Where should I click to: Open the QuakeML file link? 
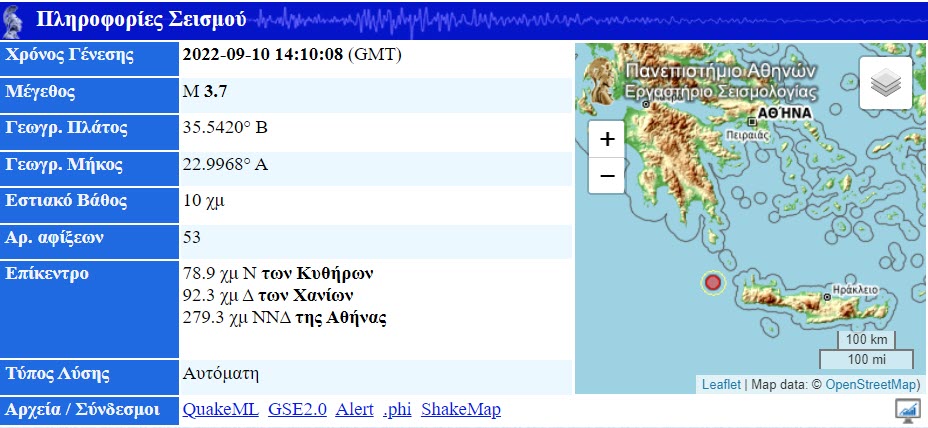(x=221, y=410)
